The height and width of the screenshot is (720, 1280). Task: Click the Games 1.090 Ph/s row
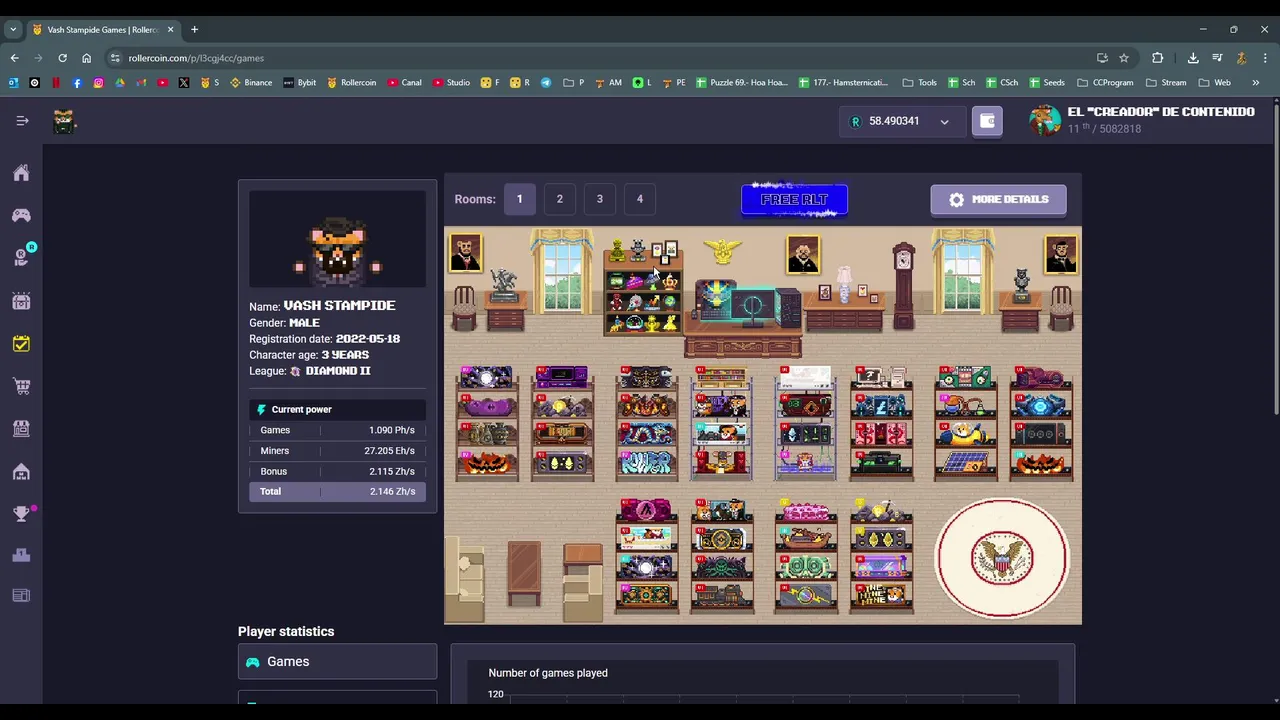pyautogui.click(x=337, y=430)
